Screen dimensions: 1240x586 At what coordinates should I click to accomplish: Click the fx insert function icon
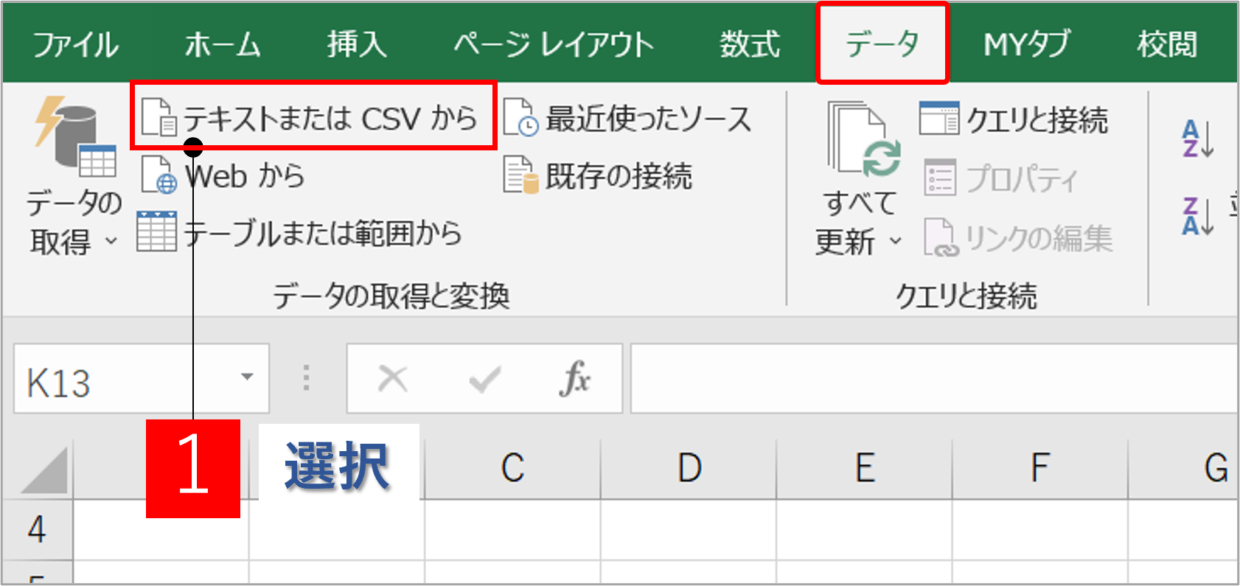point(574,379)
